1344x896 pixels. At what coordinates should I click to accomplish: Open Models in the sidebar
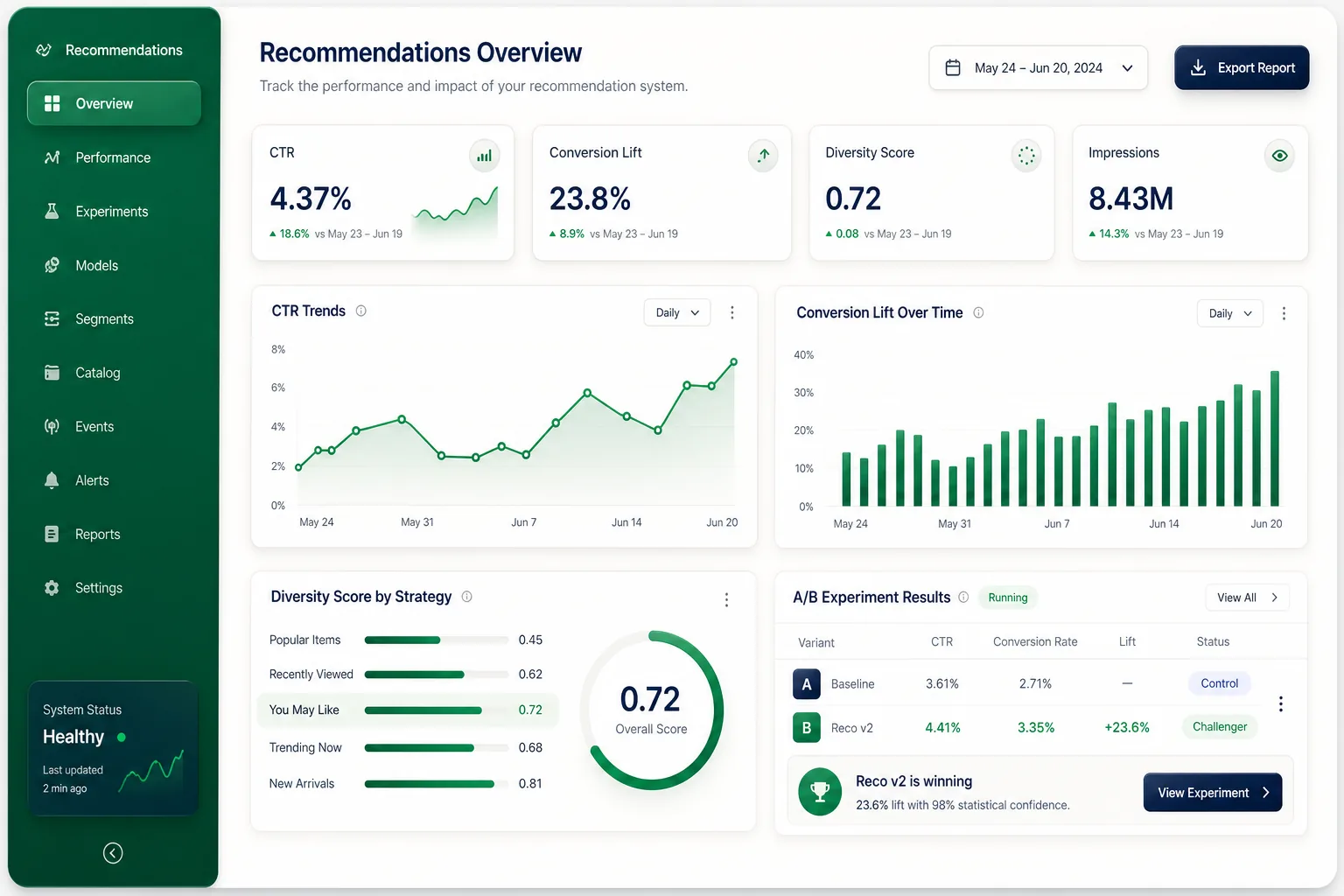[x=114, y=265]
